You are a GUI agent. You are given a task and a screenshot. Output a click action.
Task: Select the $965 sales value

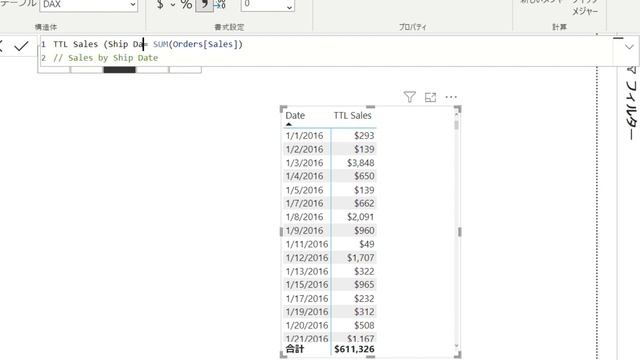tap(364, 284)
